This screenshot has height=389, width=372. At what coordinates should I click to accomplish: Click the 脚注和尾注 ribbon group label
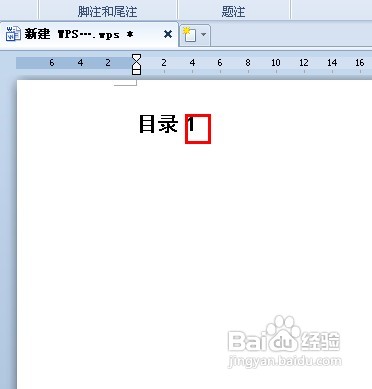point(107,12)
